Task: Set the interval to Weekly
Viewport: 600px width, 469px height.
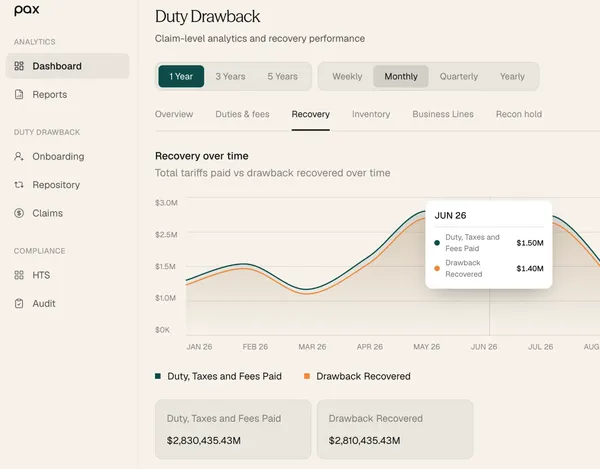Action: (347, 77)
